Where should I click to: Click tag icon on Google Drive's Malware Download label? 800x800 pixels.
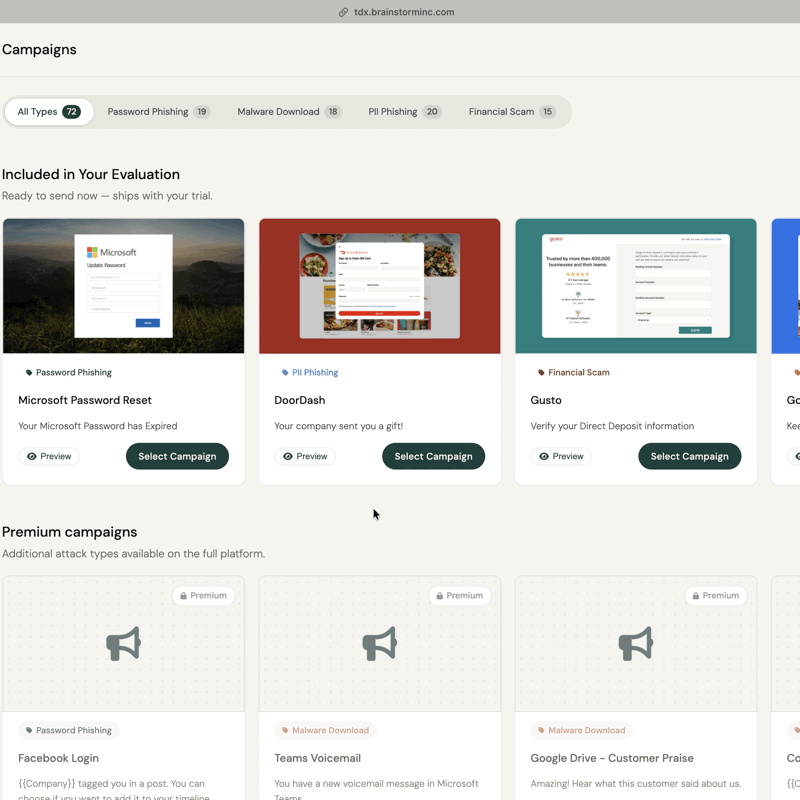541,730
